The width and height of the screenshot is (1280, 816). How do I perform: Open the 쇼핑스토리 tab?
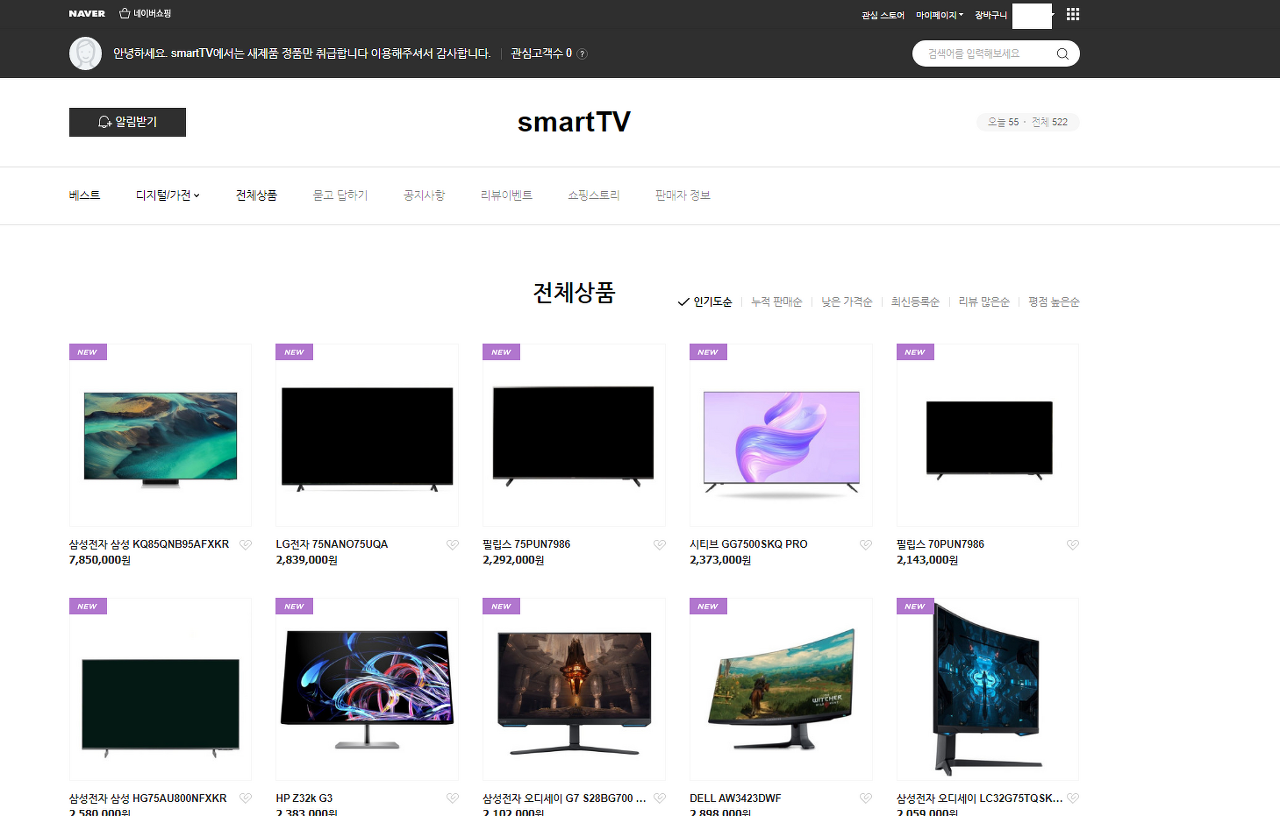[594, 196]
